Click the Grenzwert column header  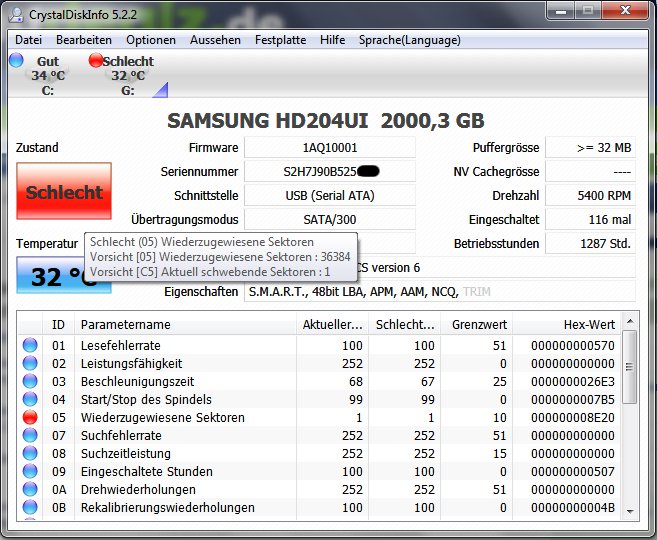click(x=476, y=324)
